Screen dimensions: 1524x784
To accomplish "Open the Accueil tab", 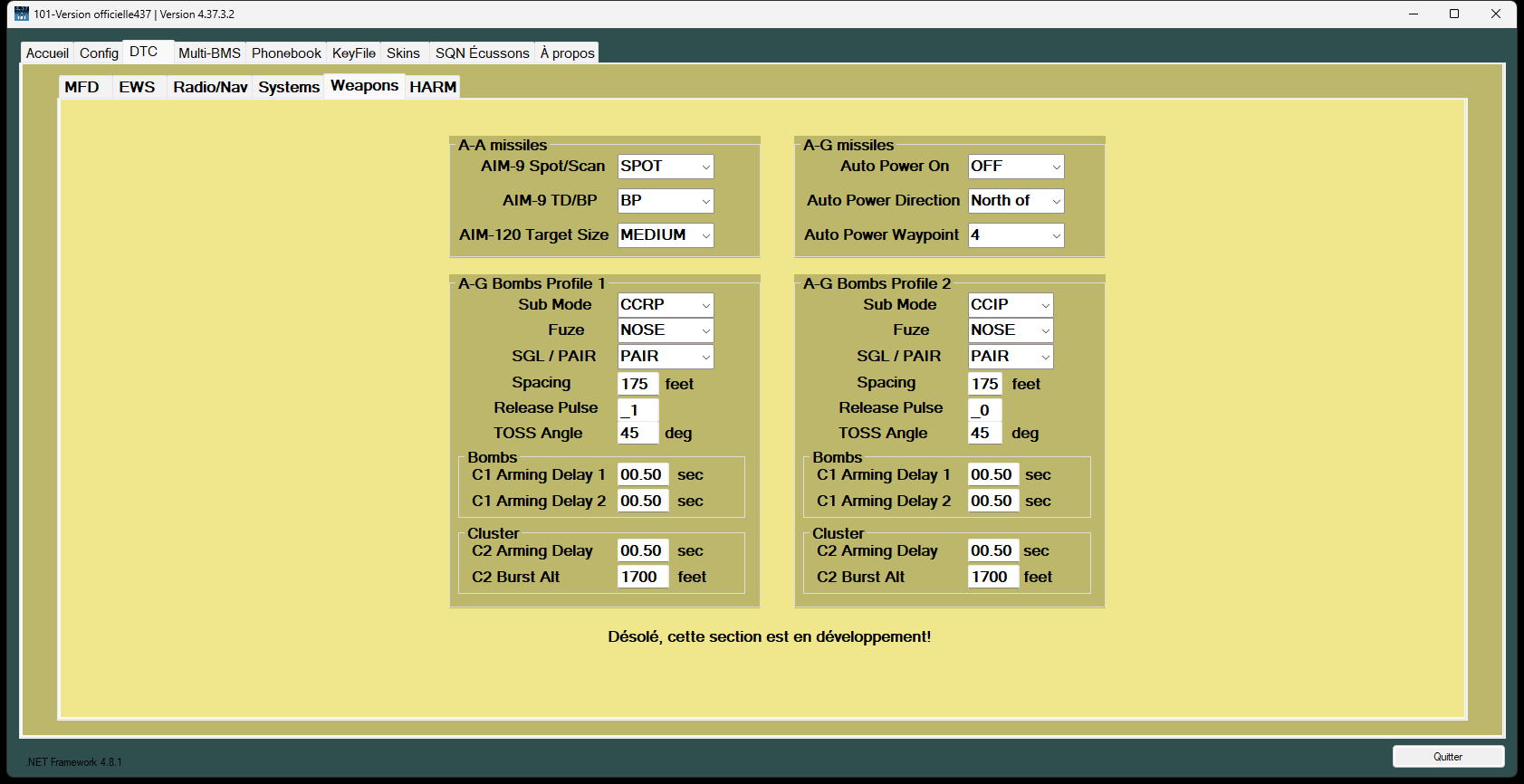I will click(x=47, y=53).
